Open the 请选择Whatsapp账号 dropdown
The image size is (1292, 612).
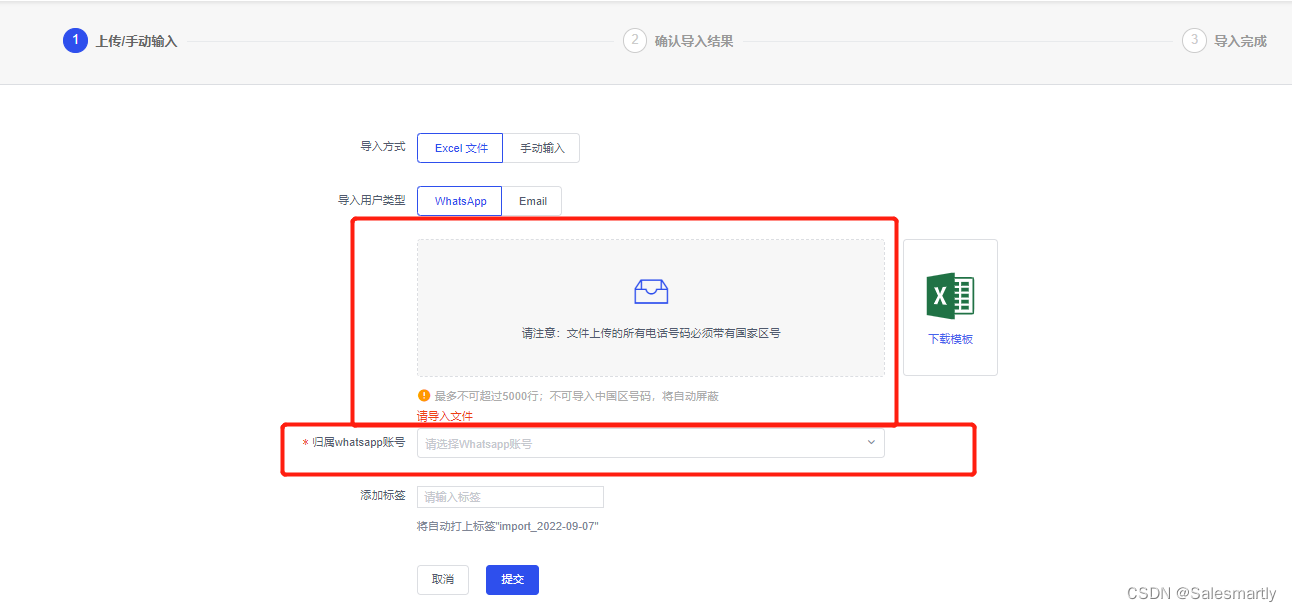tap(650, 443)
